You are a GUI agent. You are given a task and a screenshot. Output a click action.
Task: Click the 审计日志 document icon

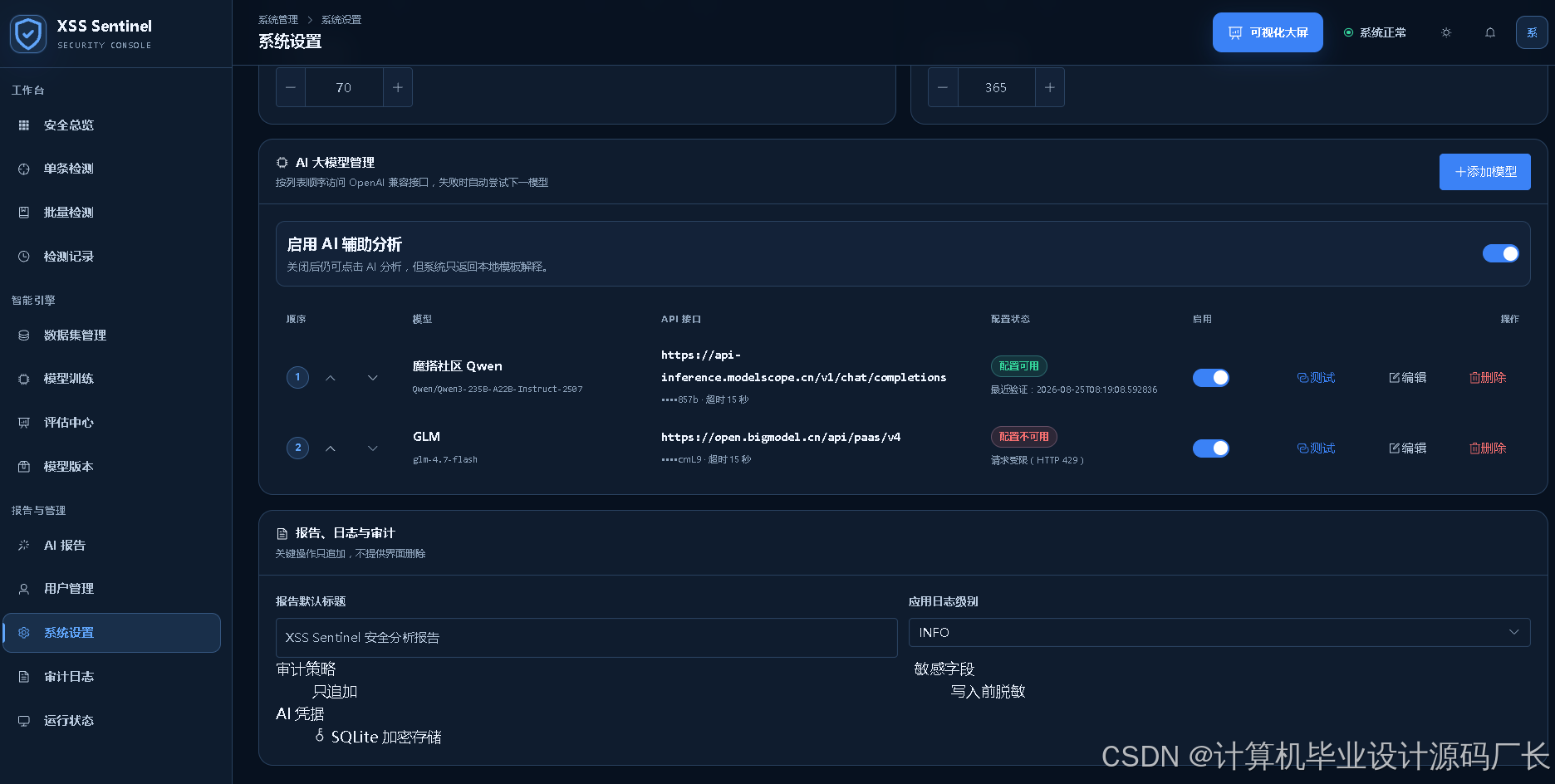pos(24,677)
